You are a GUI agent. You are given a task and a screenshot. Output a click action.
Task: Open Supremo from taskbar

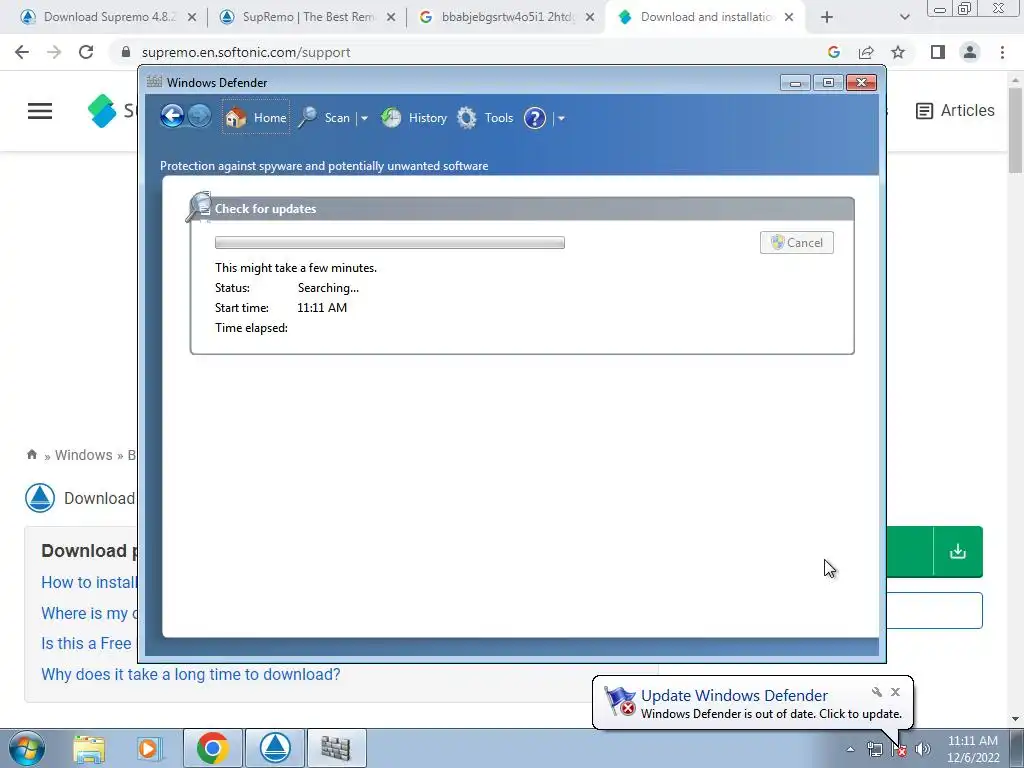(275, 748)
